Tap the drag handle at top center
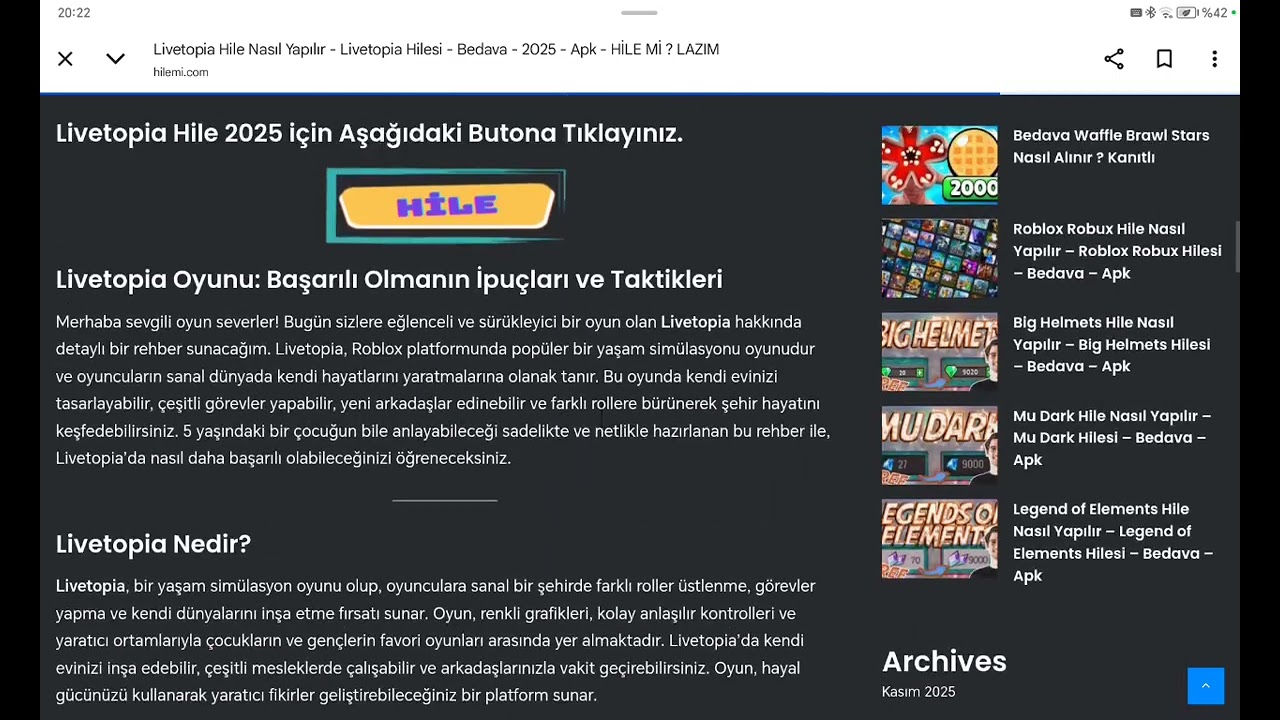The height and width of the screenshot is (720, 1280). click(639, 13)
